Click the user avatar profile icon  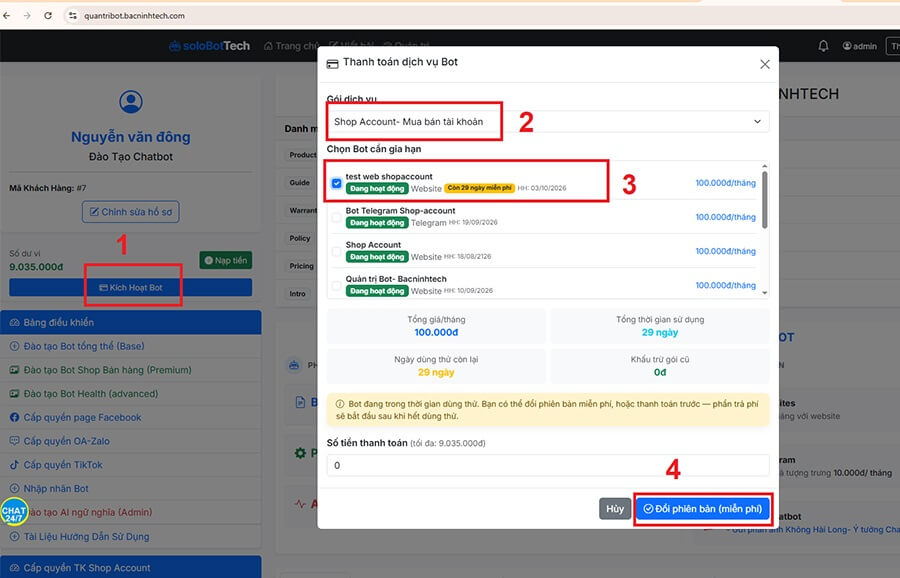tap(131, 102)
